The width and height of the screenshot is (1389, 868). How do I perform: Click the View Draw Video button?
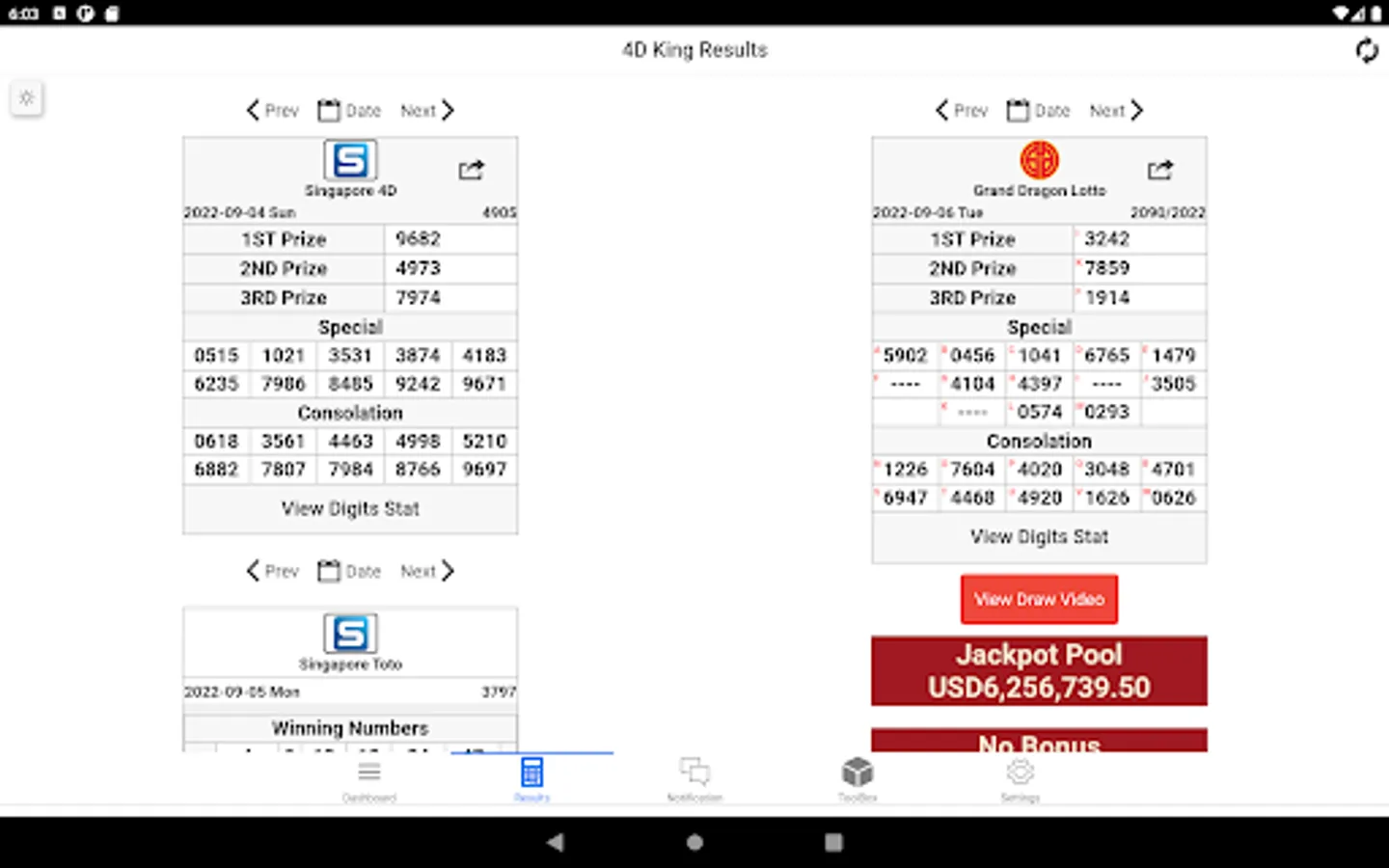(x=1039, y=599)
